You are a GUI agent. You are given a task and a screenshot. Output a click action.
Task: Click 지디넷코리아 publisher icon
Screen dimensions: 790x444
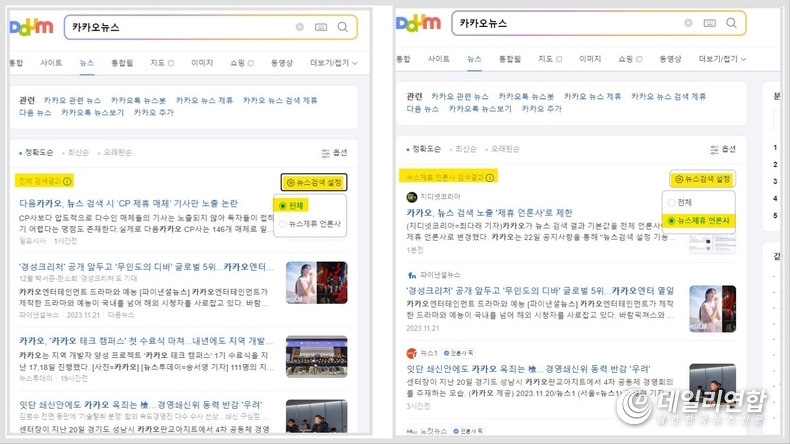coord(412,197)
